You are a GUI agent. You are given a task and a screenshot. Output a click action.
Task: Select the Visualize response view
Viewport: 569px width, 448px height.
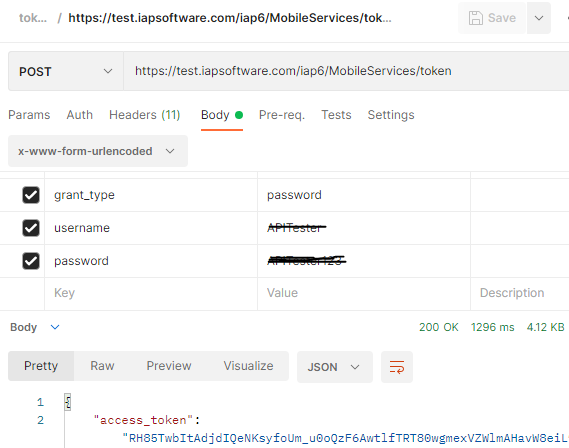click(248, 366)
